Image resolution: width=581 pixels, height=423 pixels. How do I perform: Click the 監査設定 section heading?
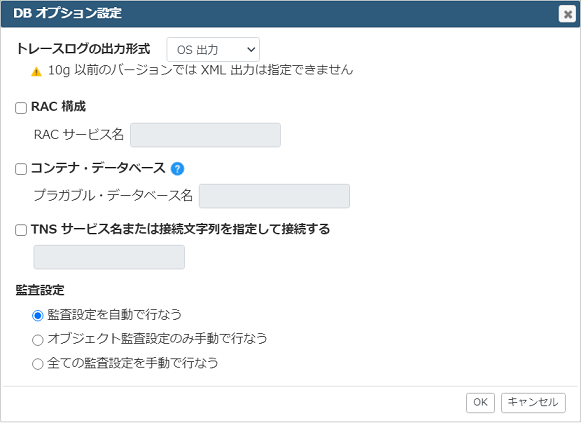click(40, 290)
